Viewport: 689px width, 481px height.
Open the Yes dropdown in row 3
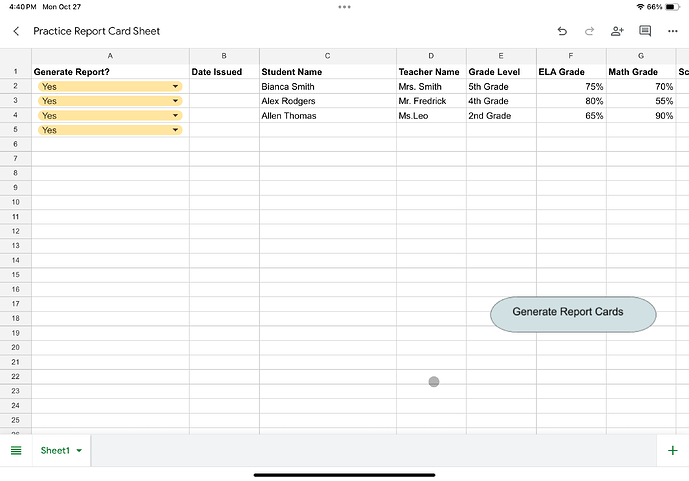(x=110, y=101)
